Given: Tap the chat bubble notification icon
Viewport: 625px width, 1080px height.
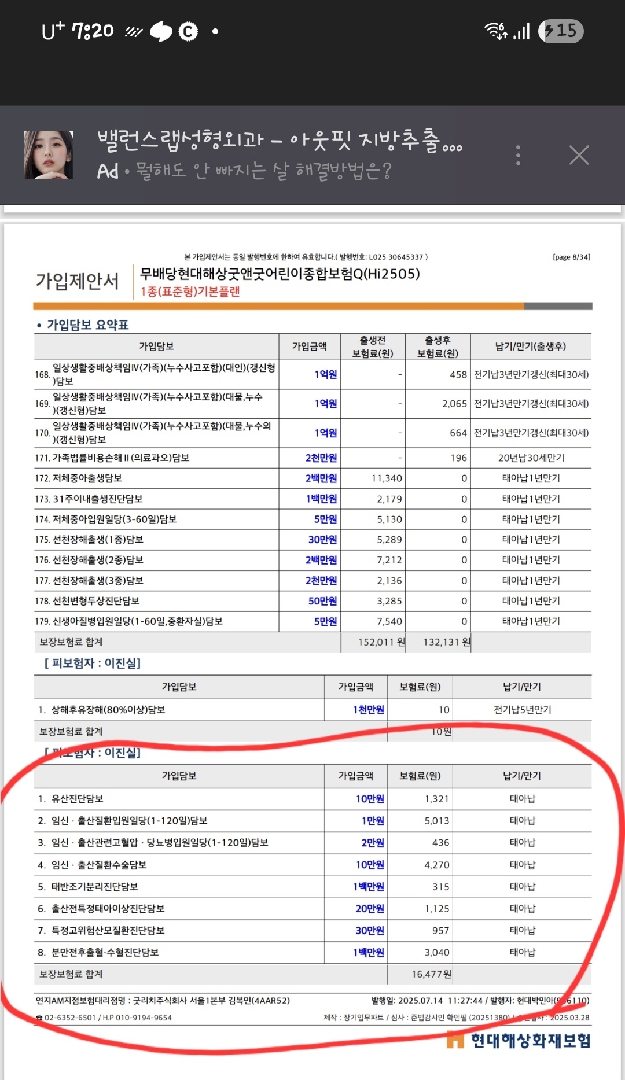Looking at the screenshot, I should (160, 31).
